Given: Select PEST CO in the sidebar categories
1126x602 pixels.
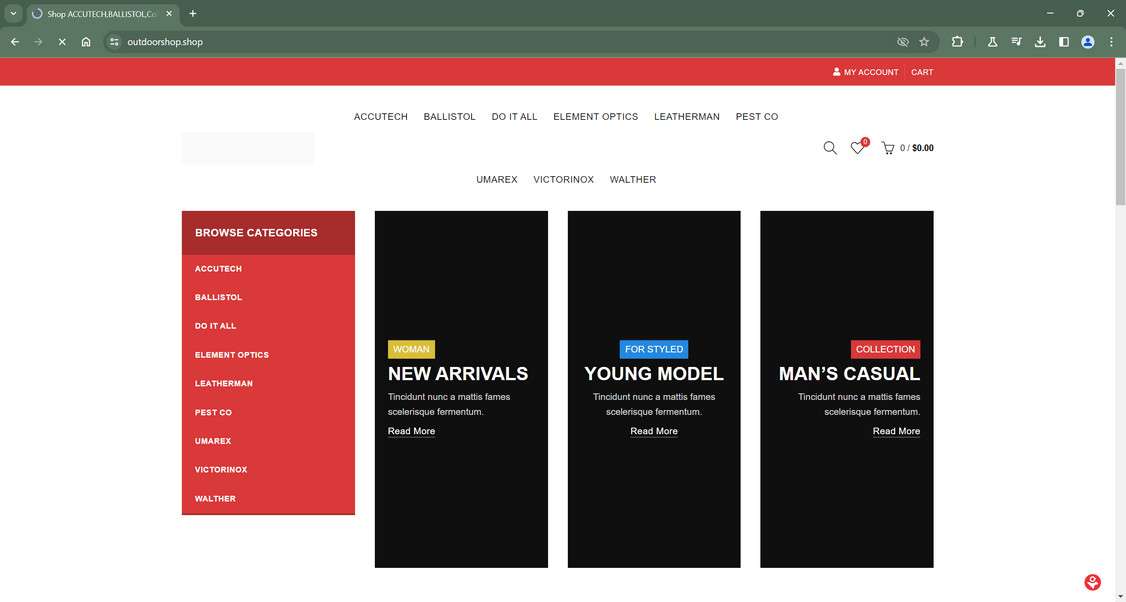Looking at the screenshot, I should tap(213, 412).
